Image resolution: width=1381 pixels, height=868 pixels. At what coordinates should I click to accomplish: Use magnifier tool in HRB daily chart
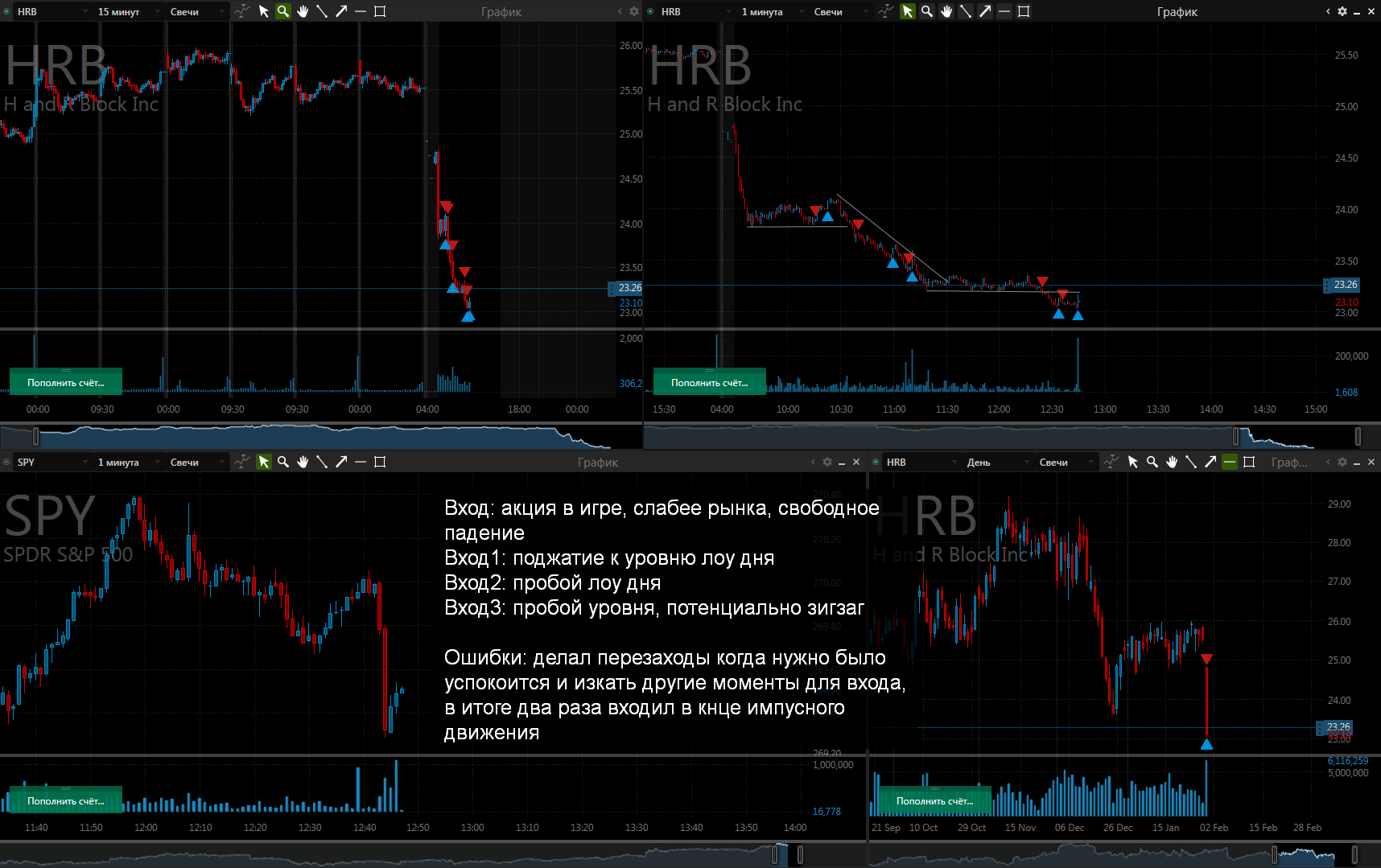(1152, 462)
